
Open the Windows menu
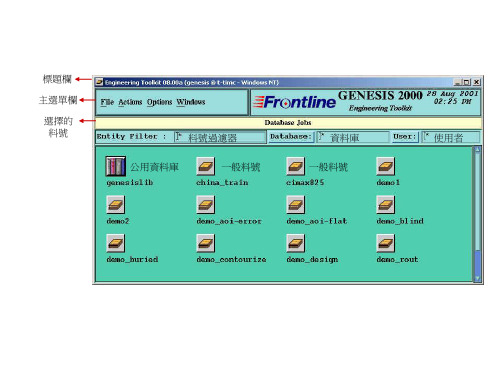tap(191, 102)
